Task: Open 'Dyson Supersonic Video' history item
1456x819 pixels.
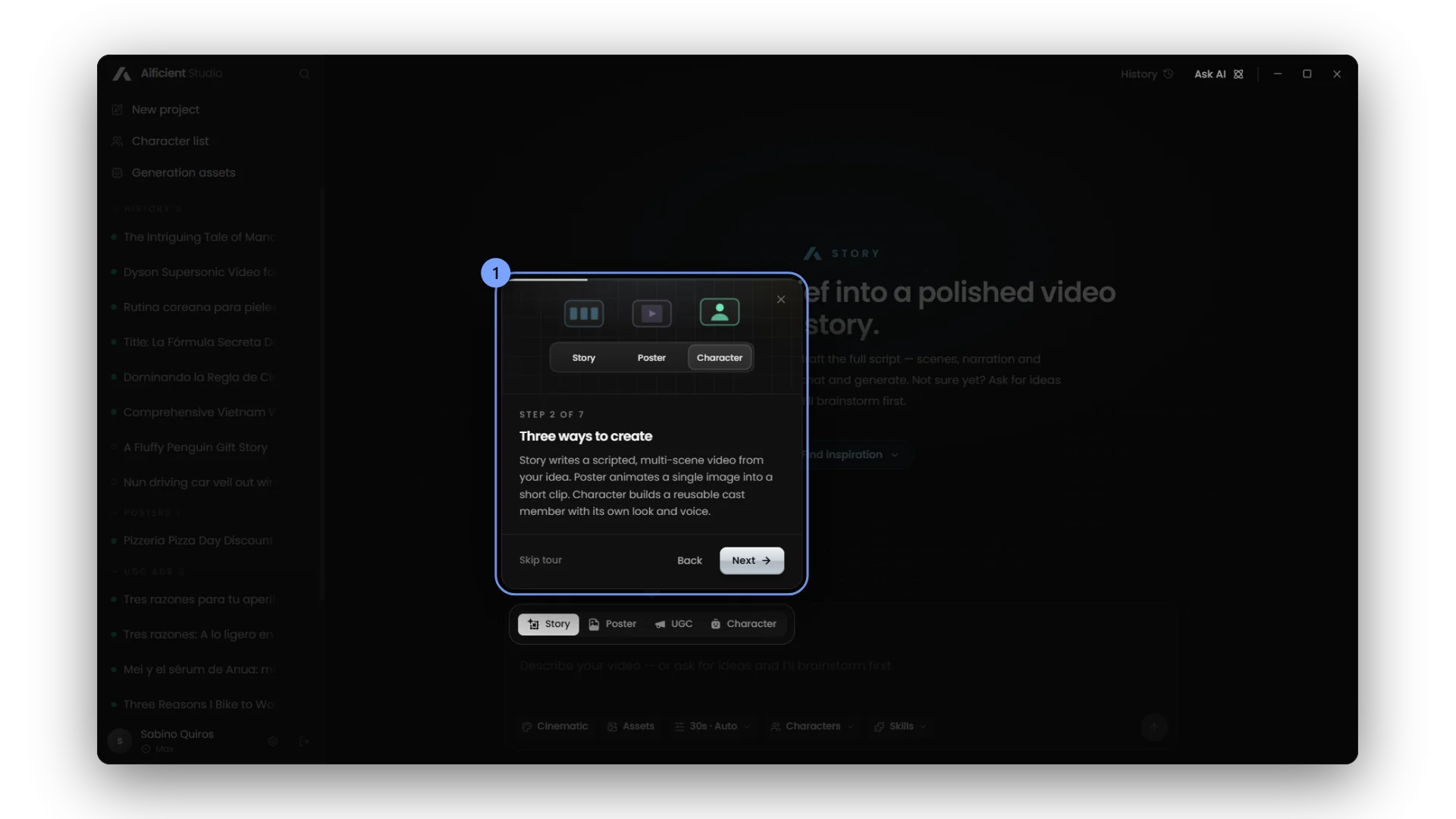Action: tap(193, 272)
